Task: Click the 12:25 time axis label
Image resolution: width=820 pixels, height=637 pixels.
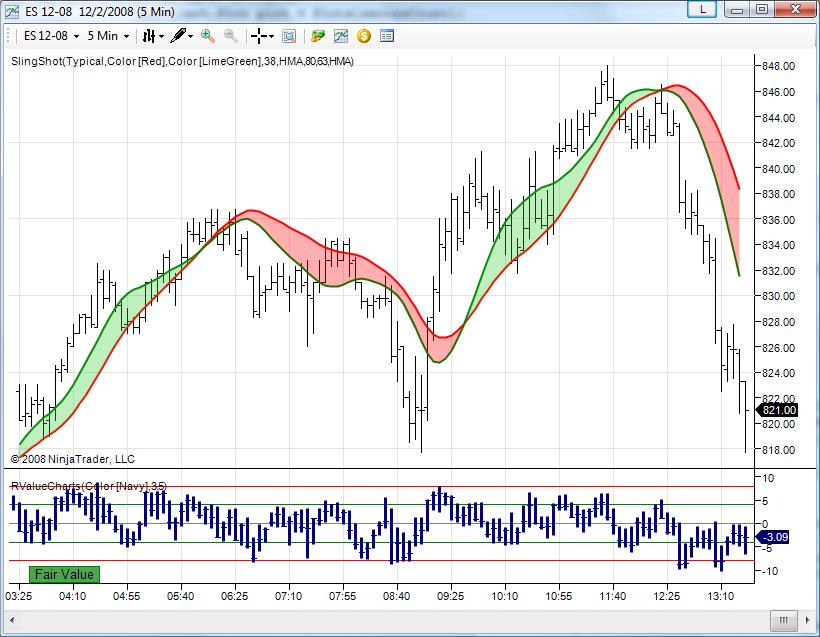Action: pos(667,596)
